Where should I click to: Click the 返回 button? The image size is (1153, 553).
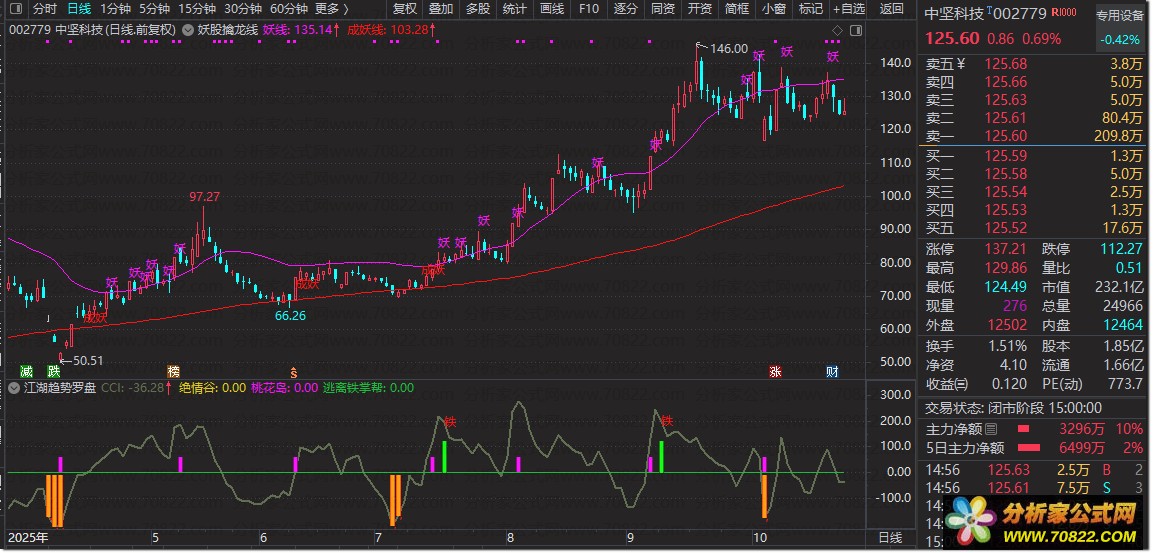click(x=891, y=10)
